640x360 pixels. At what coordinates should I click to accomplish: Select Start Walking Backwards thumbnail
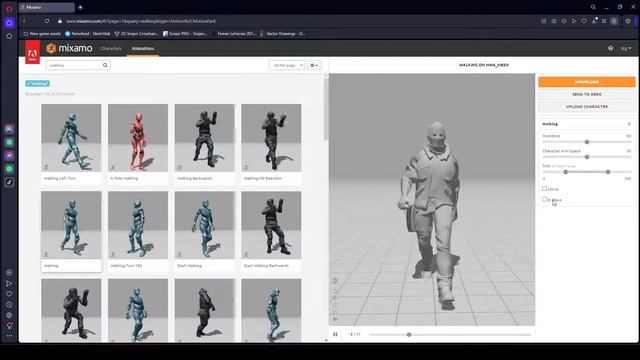click(x=271, y=225)
